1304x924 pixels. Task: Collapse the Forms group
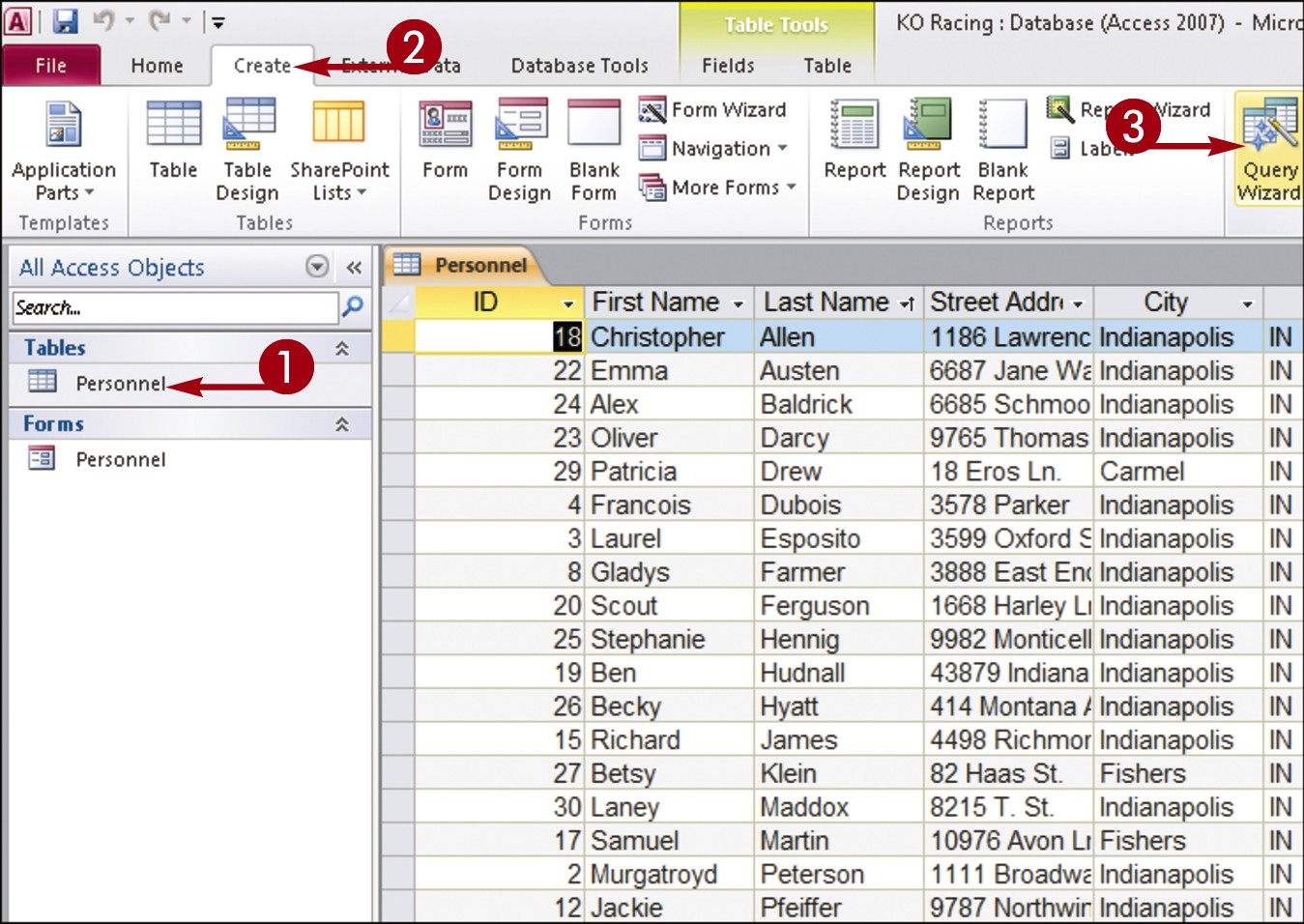341,424
